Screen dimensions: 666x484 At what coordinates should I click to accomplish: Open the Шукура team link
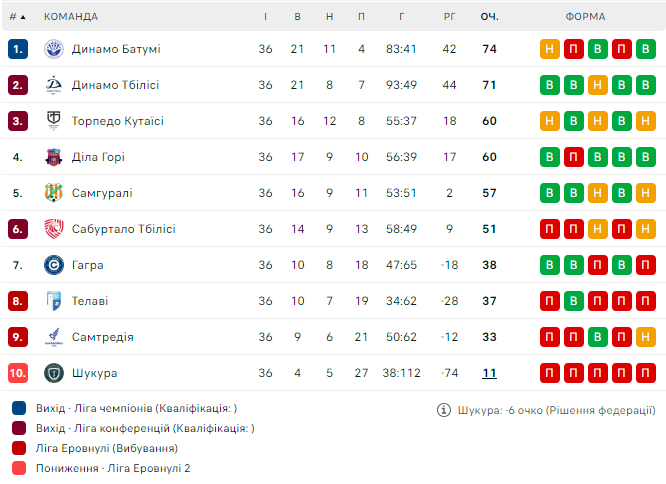[x=95, y=373]
